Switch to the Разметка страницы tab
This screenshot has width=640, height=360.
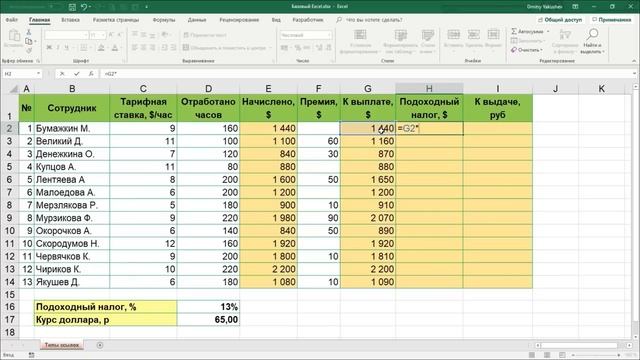[116, 20]
